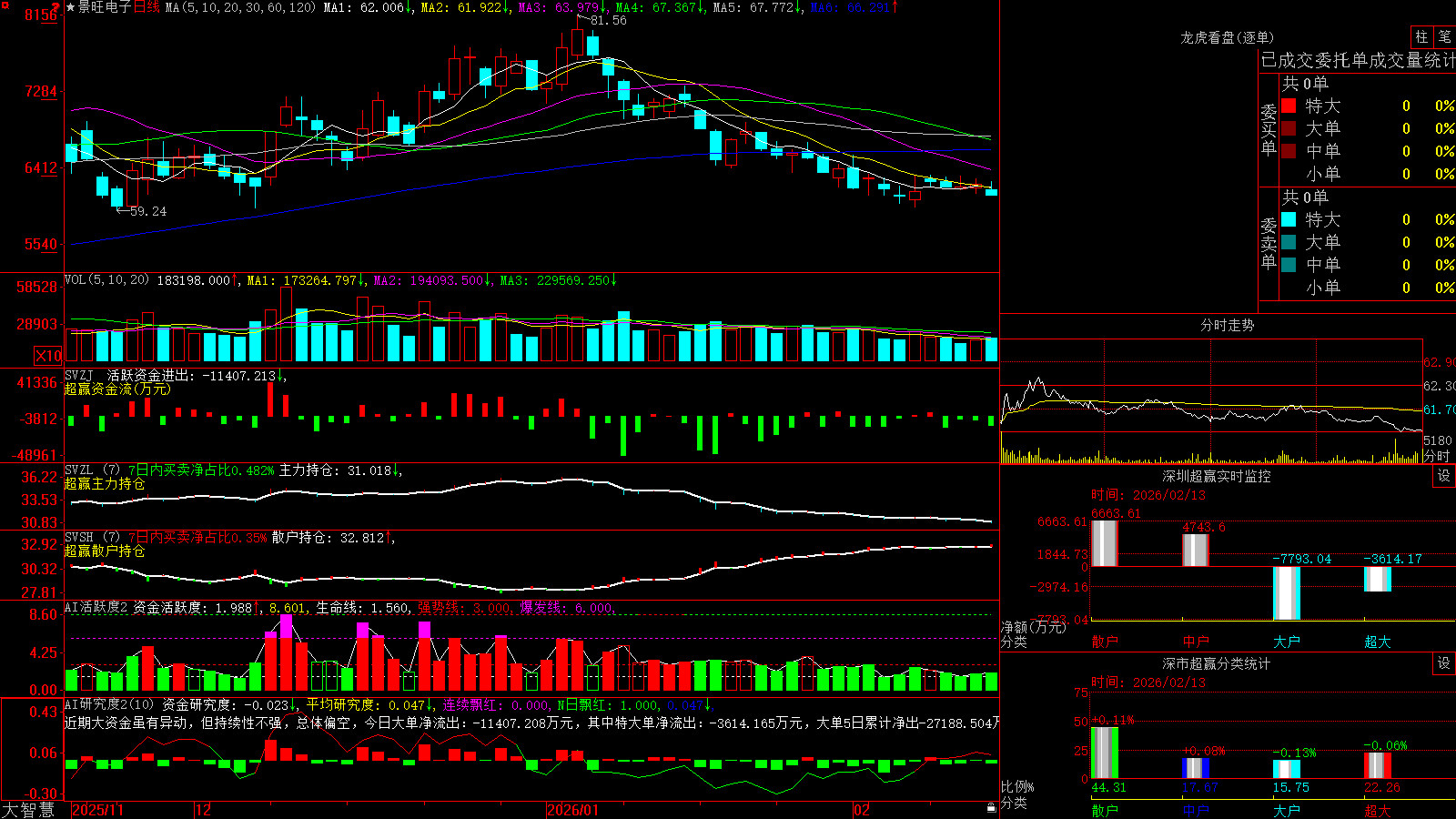Image resolution: width=1456 pixels, height=819 pixels.
Task: Click the 委买单 section label
Action: 1269,129
